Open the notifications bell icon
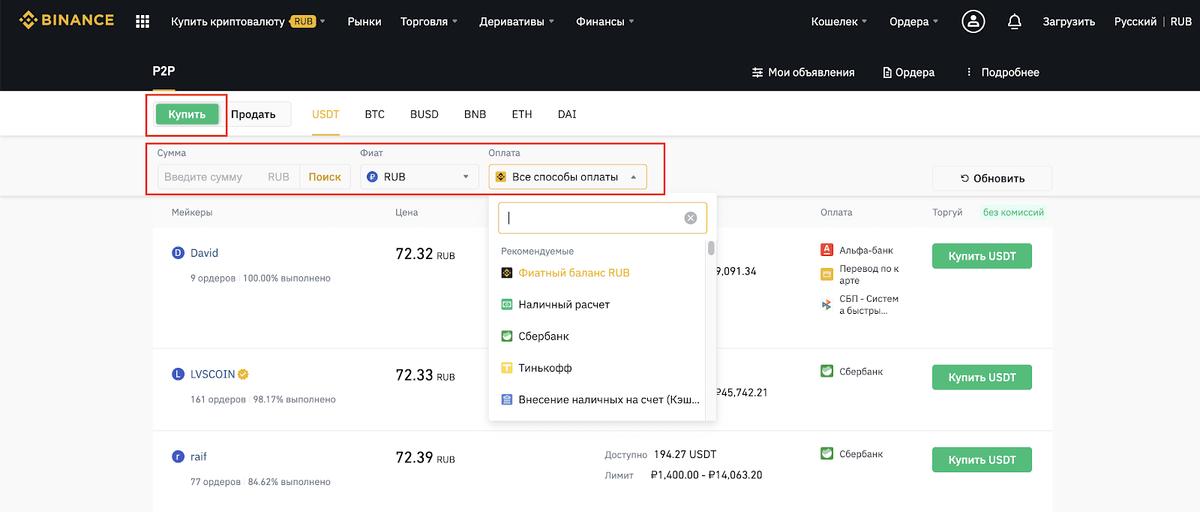 click(x=1015, y=21)
